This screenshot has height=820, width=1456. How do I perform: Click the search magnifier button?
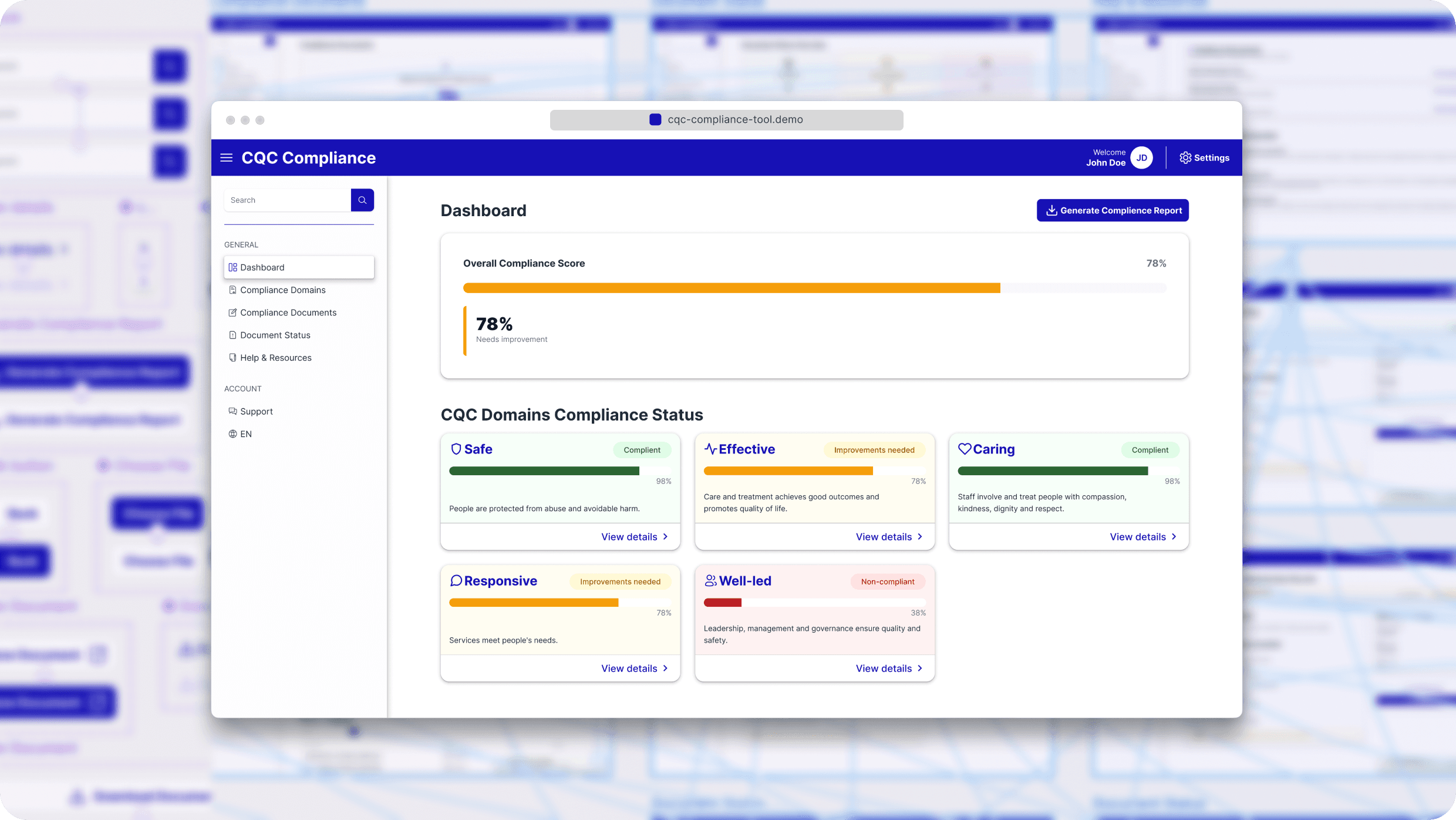click(x=362, y=200)
